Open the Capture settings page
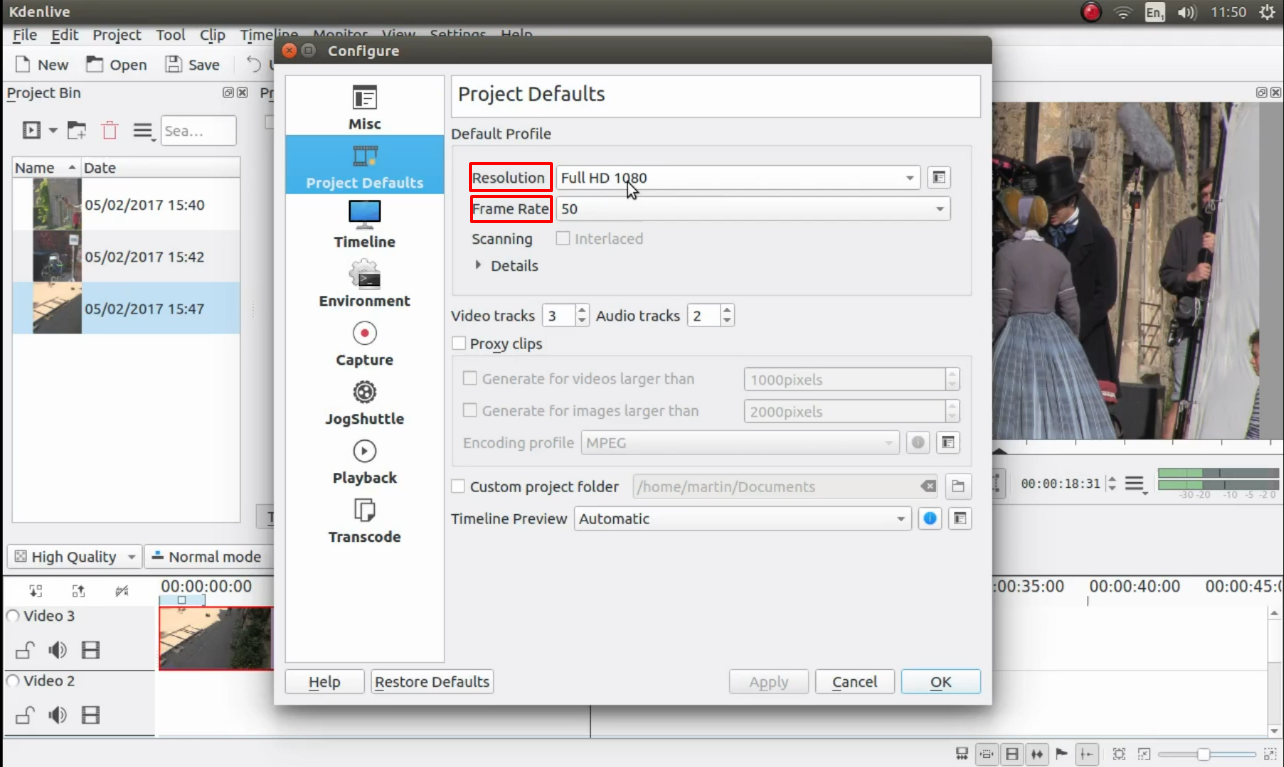 coord(364,342)
